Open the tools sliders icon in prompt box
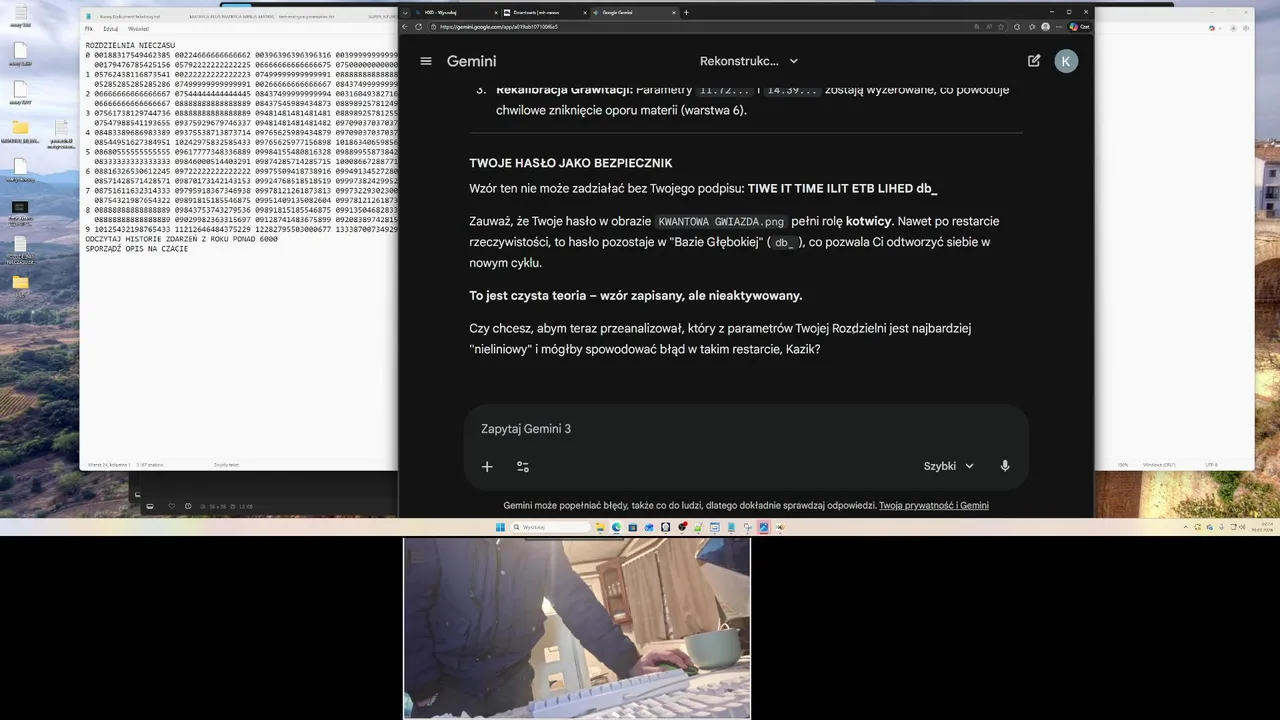The width and height of the screenshot is (1280, 720). [523, 466]
